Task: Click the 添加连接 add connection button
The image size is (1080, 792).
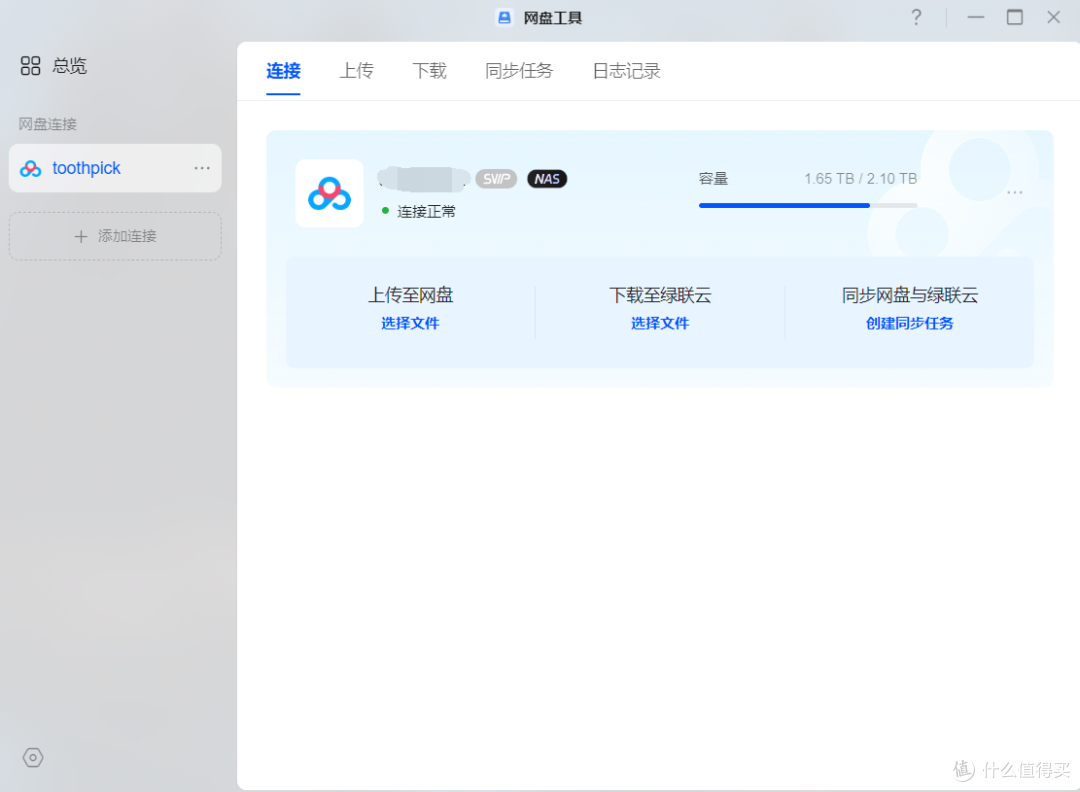Action: coord(115,236)
